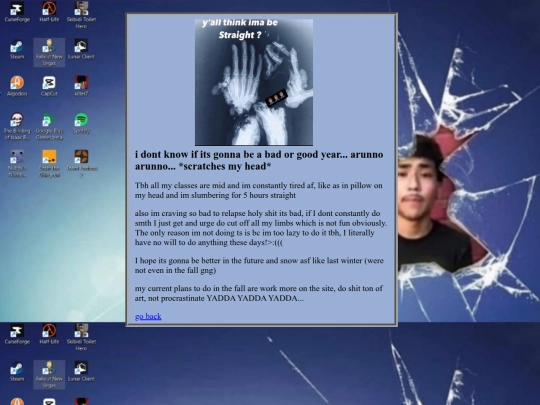540x405 pixels.
Task: Click the Spotify desktop icon
Action: tap(81, 123)
